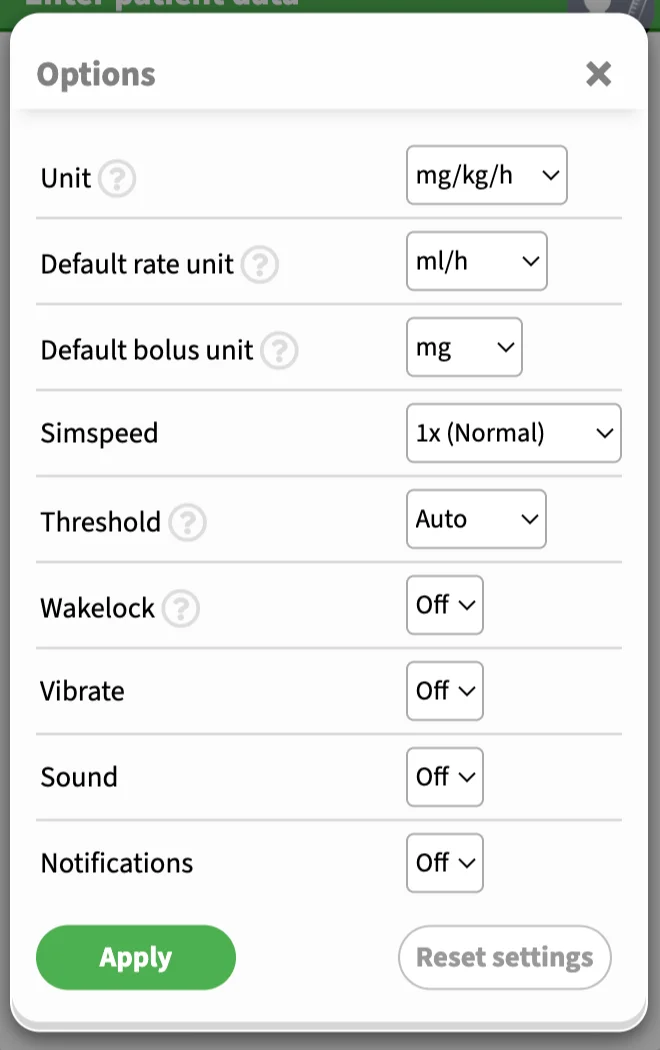660x1050 pixels.
Task: Click the Options dialog title
Action: pos(96,74)
